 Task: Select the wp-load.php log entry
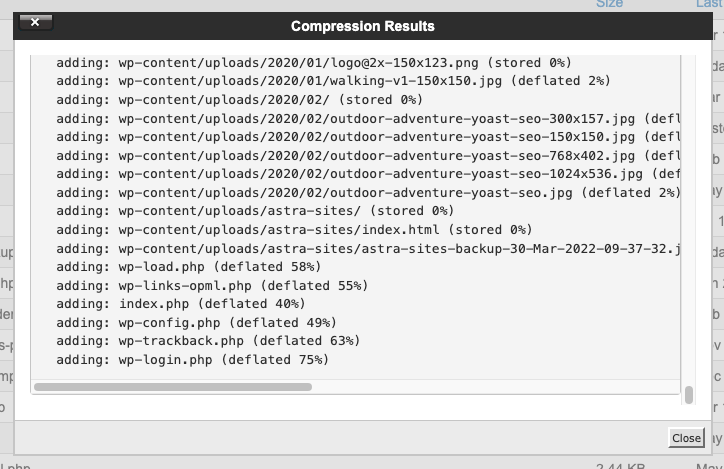[188, 267]
